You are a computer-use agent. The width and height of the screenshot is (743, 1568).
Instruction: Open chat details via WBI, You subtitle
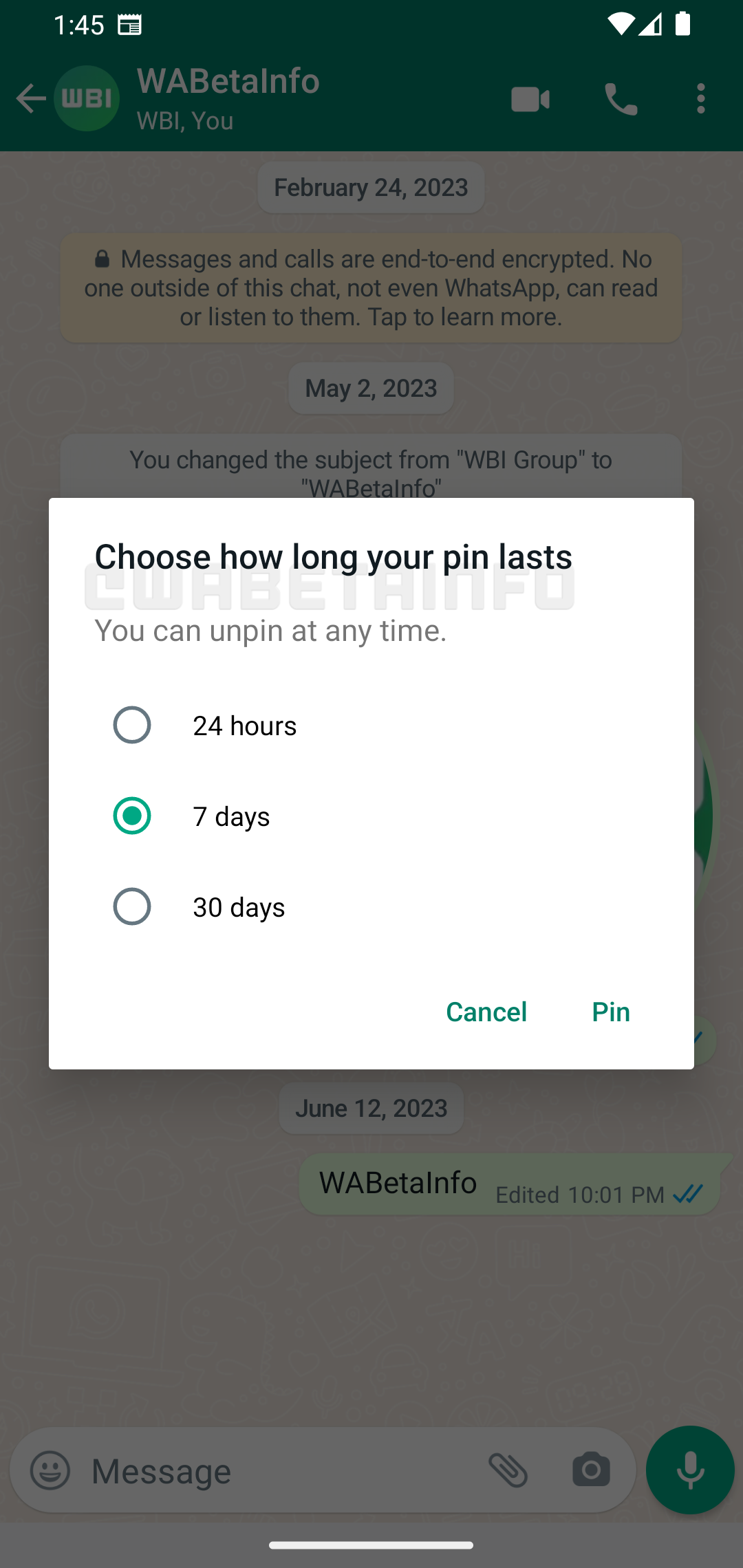tap(184, 121)
